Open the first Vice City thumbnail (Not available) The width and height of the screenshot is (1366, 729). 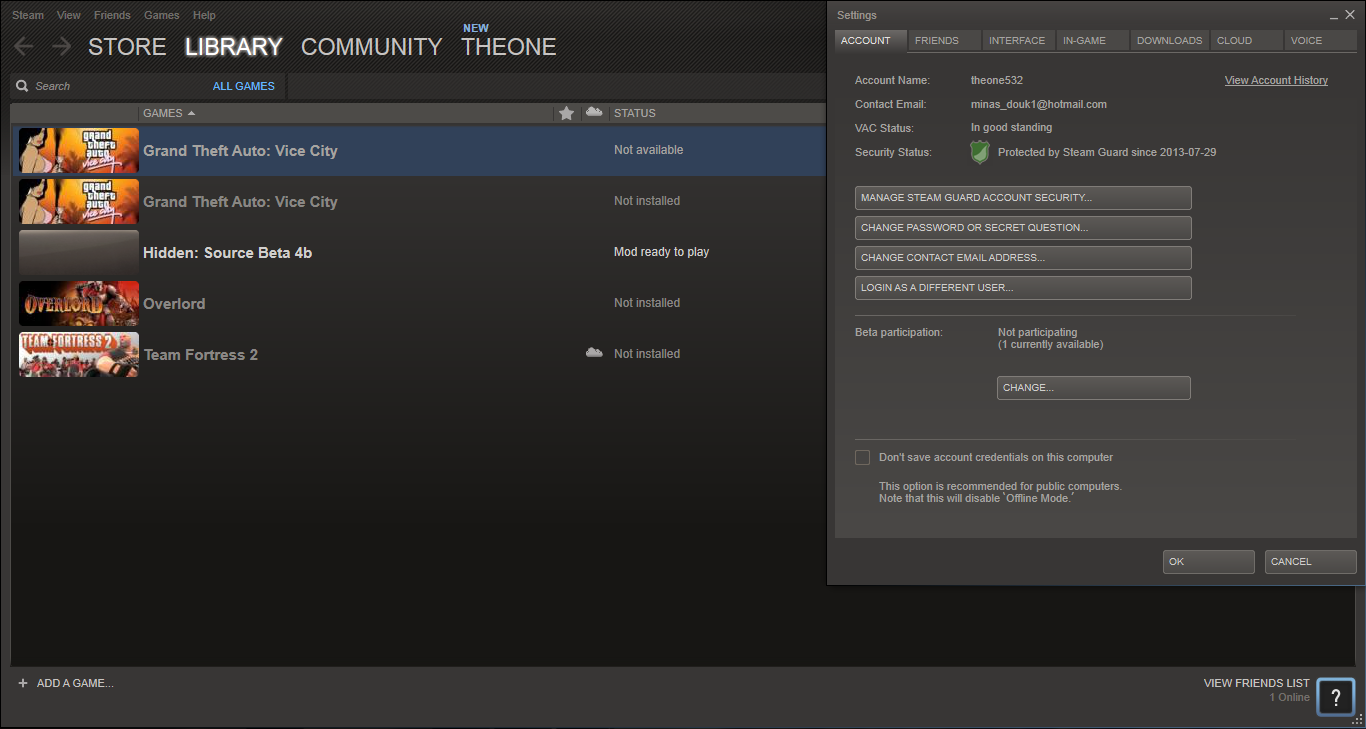point(79,150)
